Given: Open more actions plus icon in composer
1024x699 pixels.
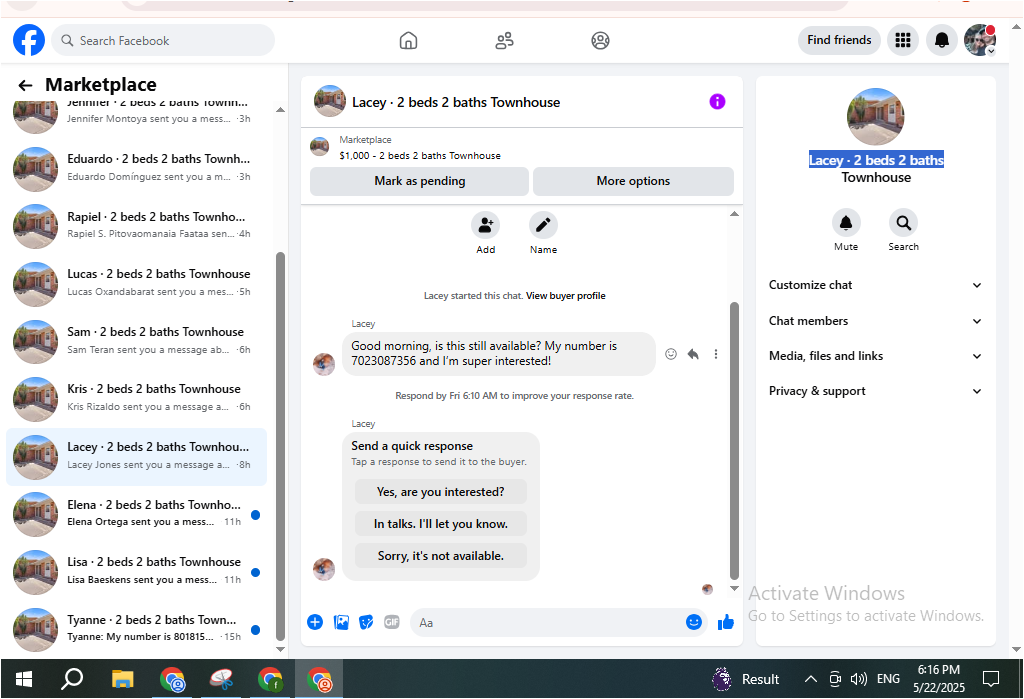Looking at the screenshot, I should pyautogui.click(x=315, y=622).
